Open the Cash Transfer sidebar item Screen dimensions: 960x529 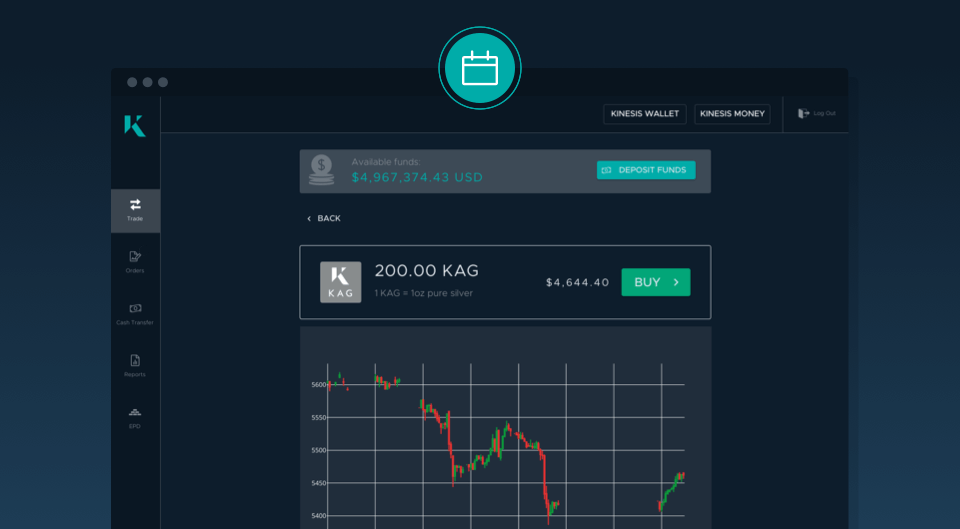(135, 313)
